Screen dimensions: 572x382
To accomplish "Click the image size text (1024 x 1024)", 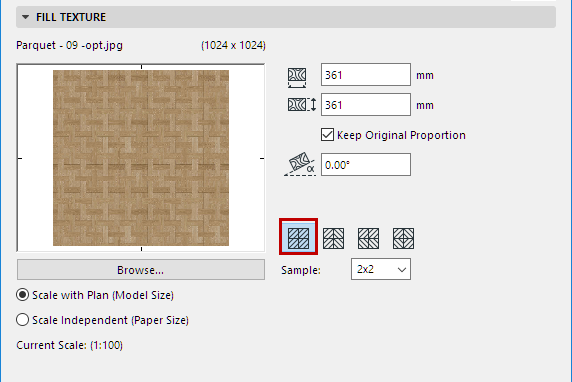I will click(233, 46).
